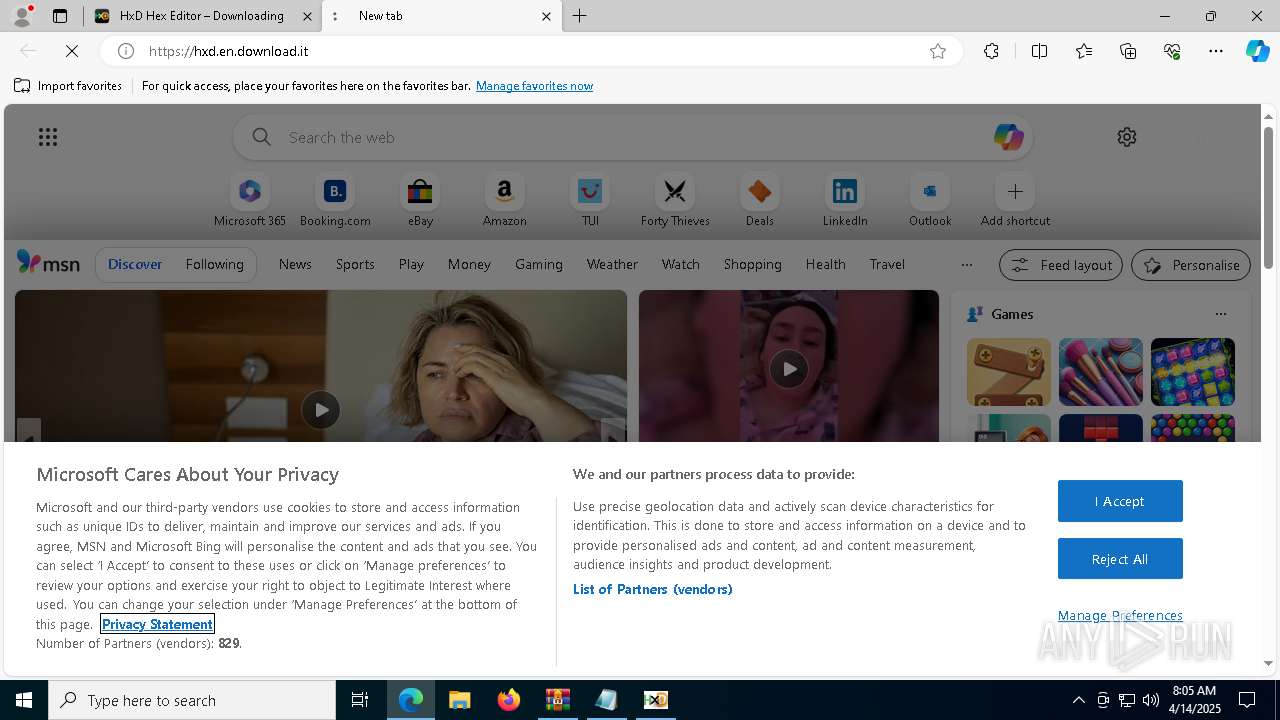This screenshot has height=720, width=1280.
Task: Open the apps grid launcher
Action: 47,137
